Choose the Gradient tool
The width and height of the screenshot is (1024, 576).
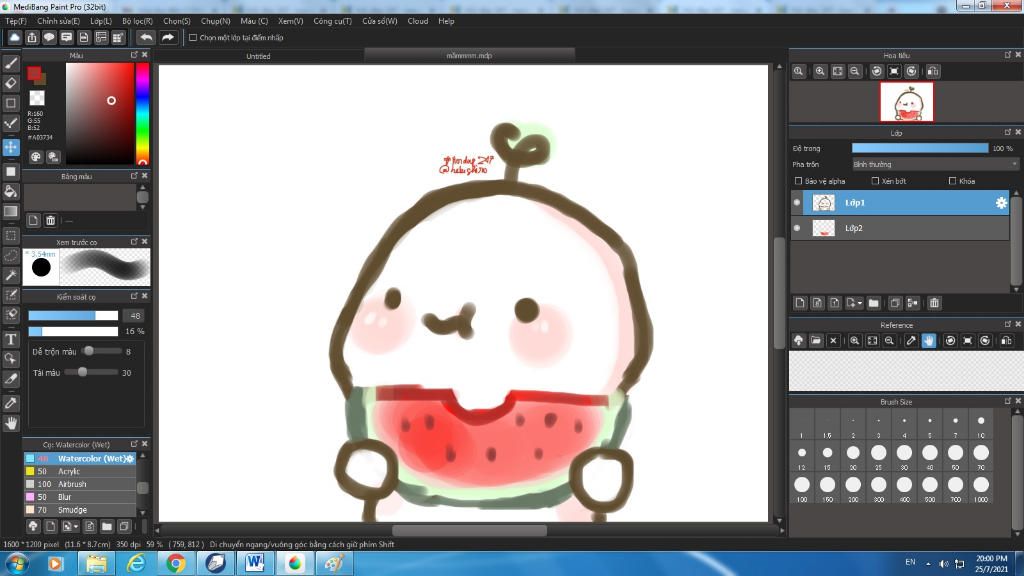click(11, 211)
